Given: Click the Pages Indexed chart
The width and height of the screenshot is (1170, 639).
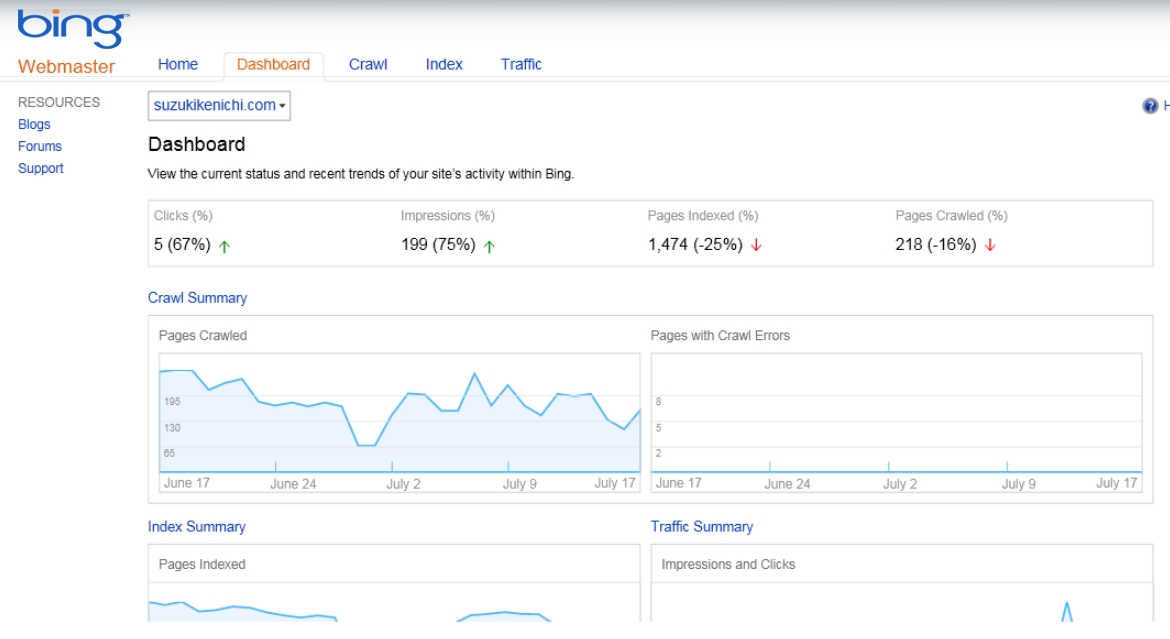Looking at the screenshot, I should (394, 602).
